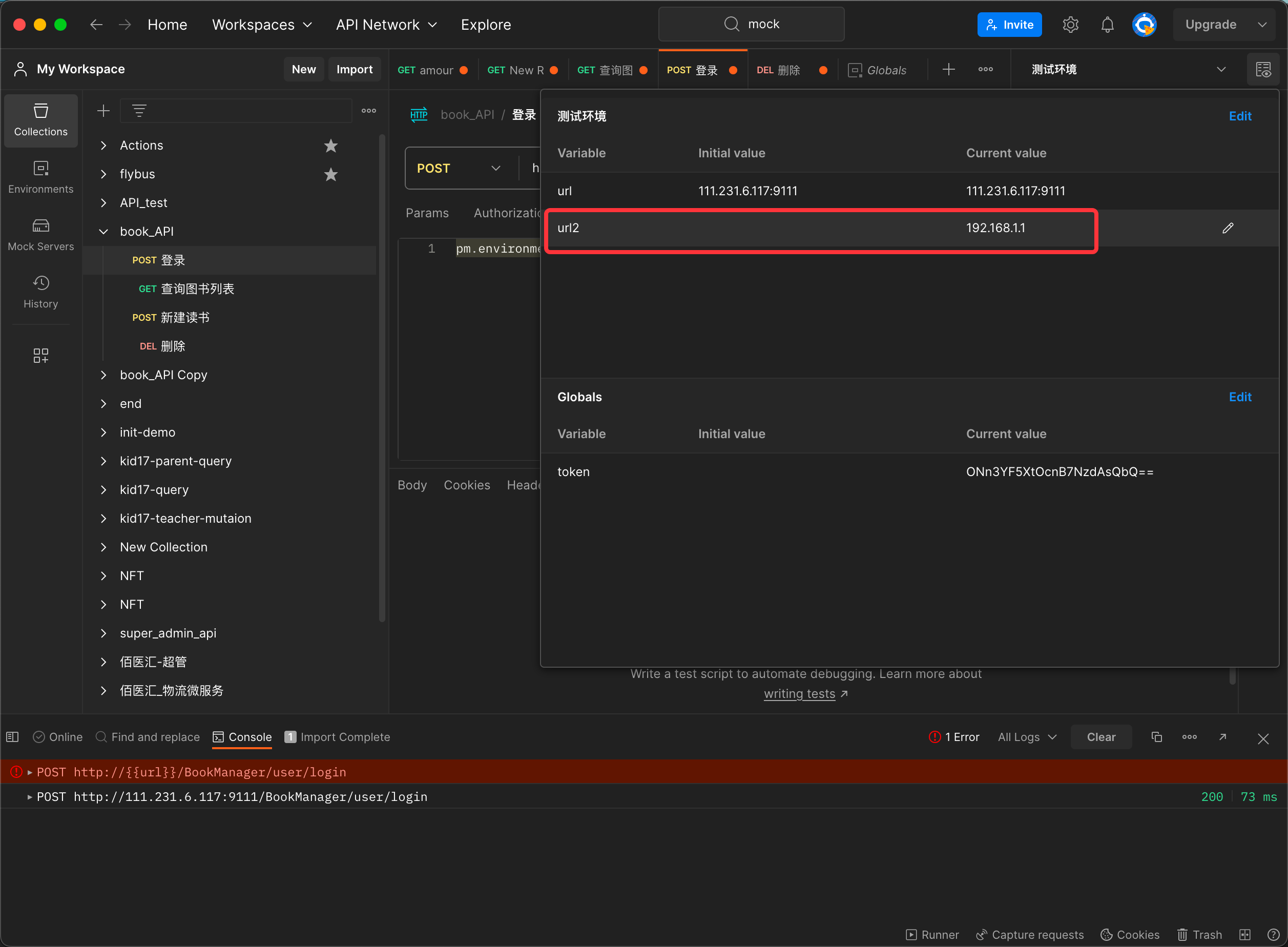Click the Clear console button
Screen dimensions: 1288x947
pyautogui.click(x=1100, y=737)
